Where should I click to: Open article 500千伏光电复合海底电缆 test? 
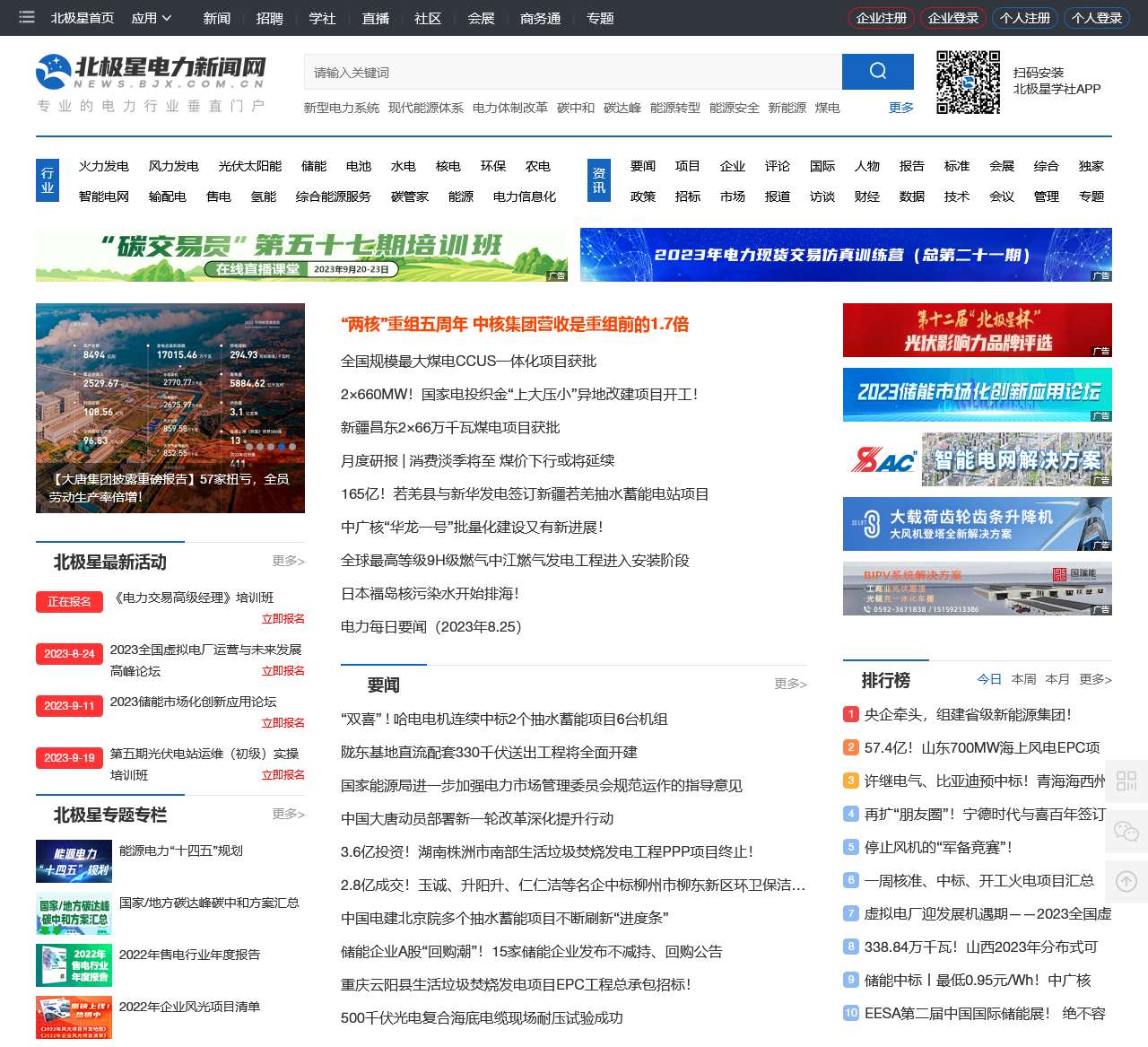[482, 1017]
